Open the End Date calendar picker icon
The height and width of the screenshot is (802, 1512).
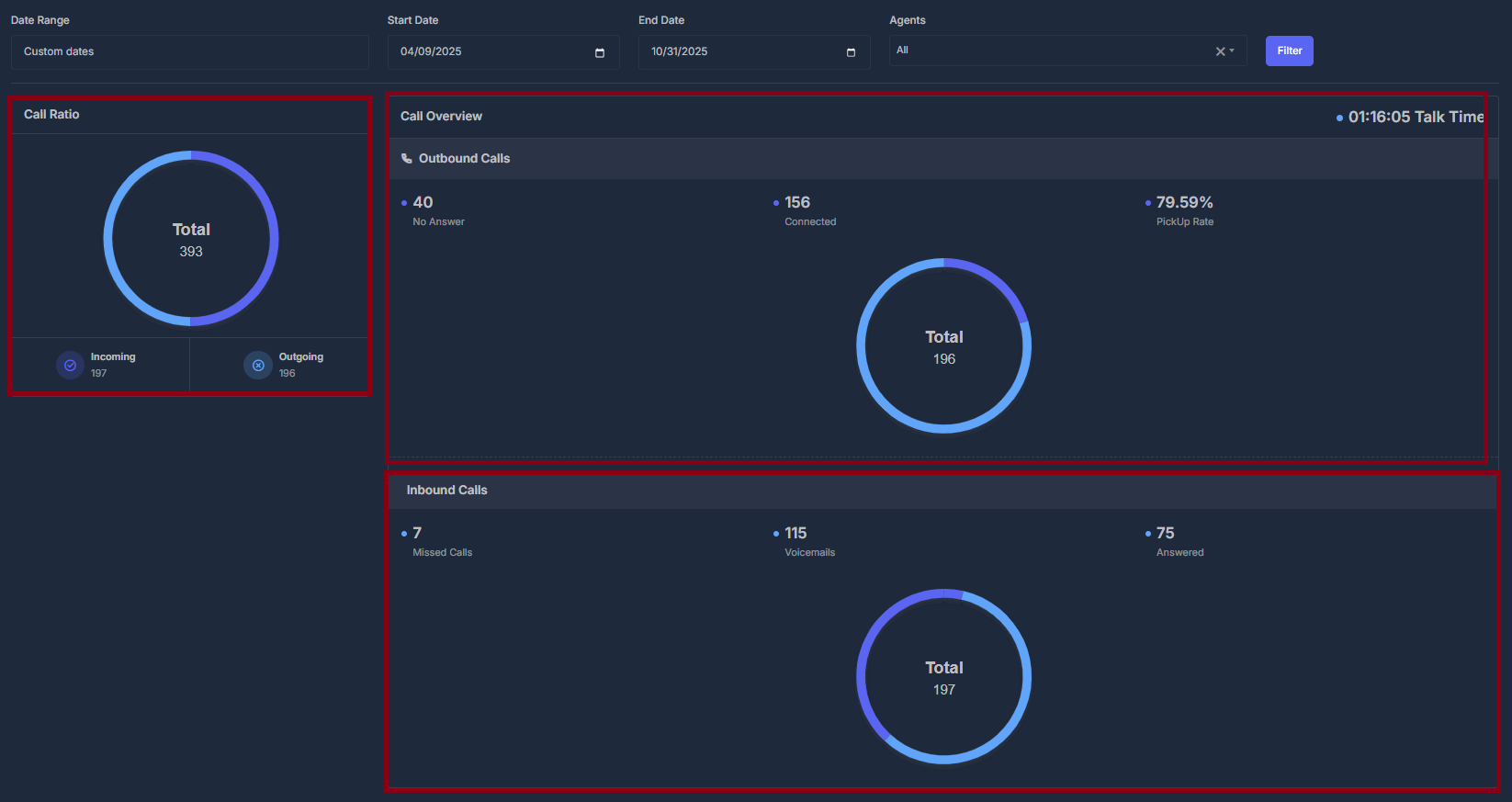coord(851,52)
